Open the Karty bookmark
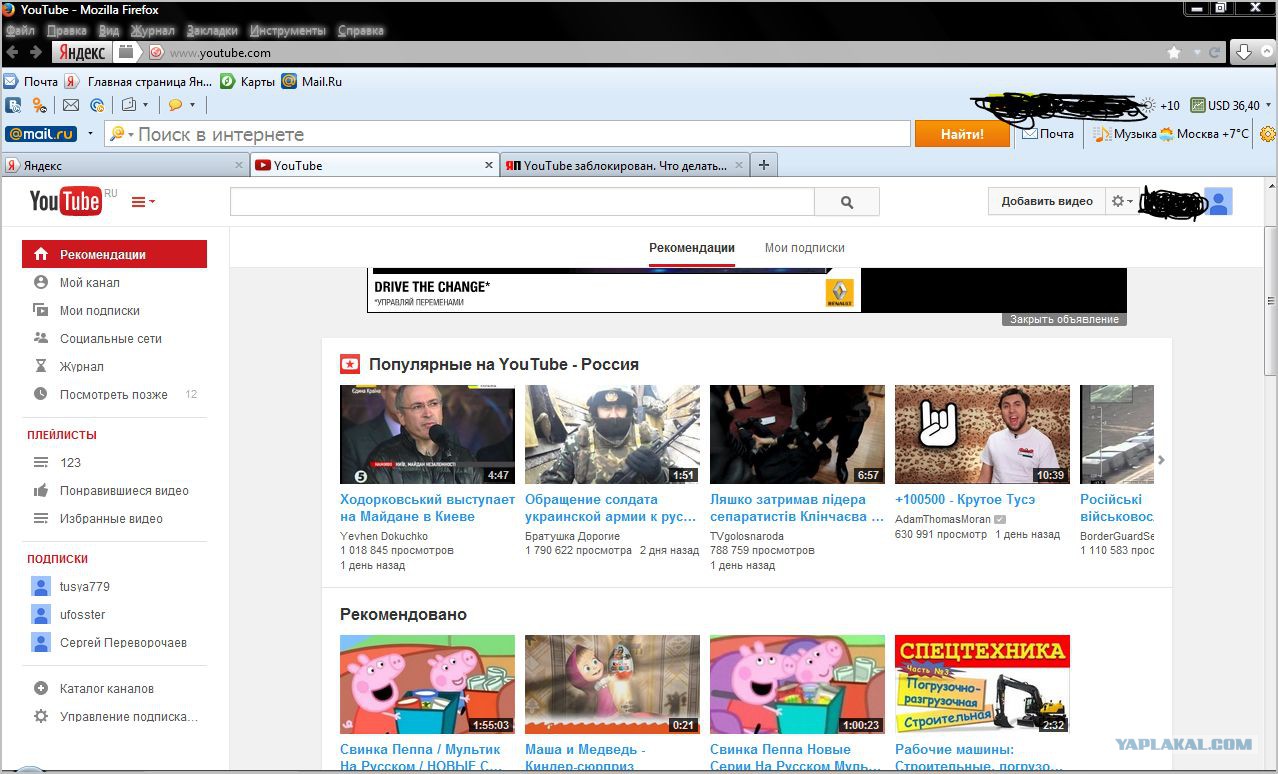The height and width of the screenshot is (774, 1278). tap(247, 82)
